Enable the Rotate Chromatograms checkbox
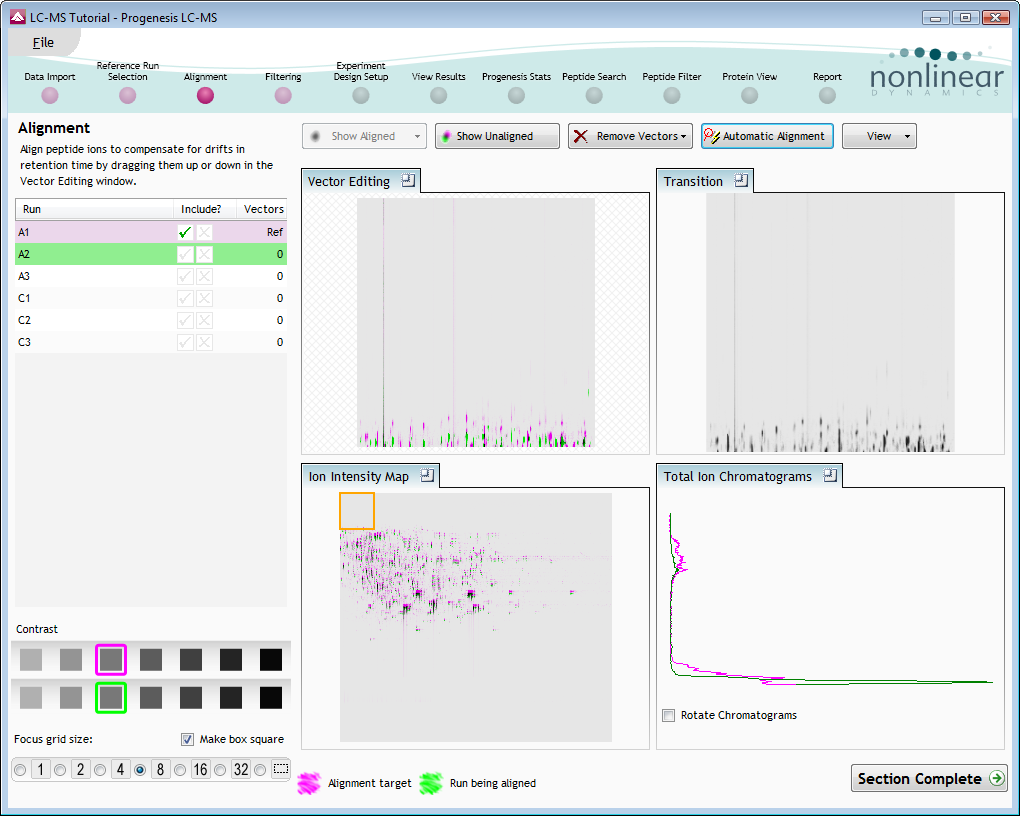The image size is (1020, 816). [668, 715]
